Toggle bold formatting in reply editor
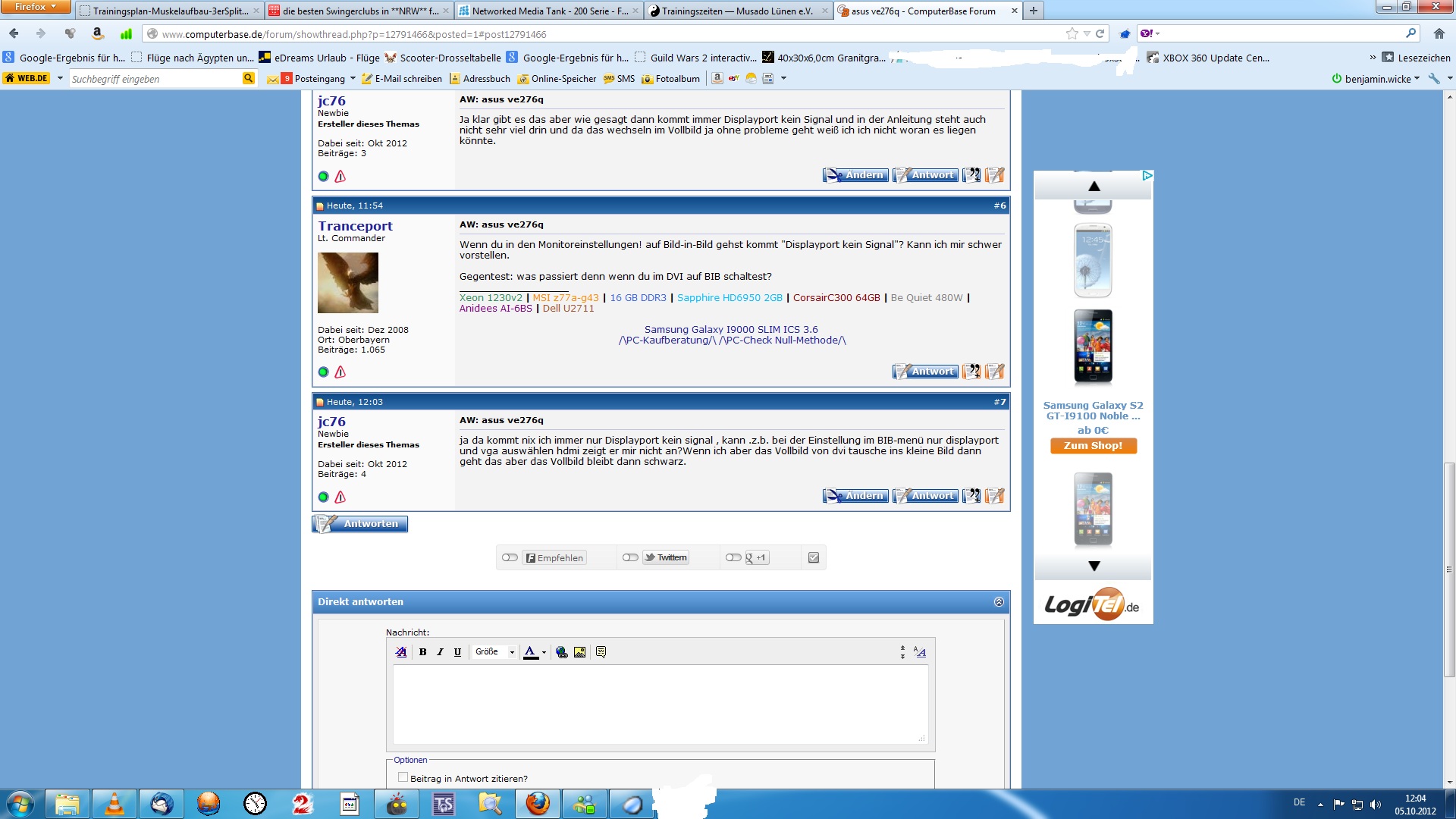The image size is (1456, 819). click(422, 652)
